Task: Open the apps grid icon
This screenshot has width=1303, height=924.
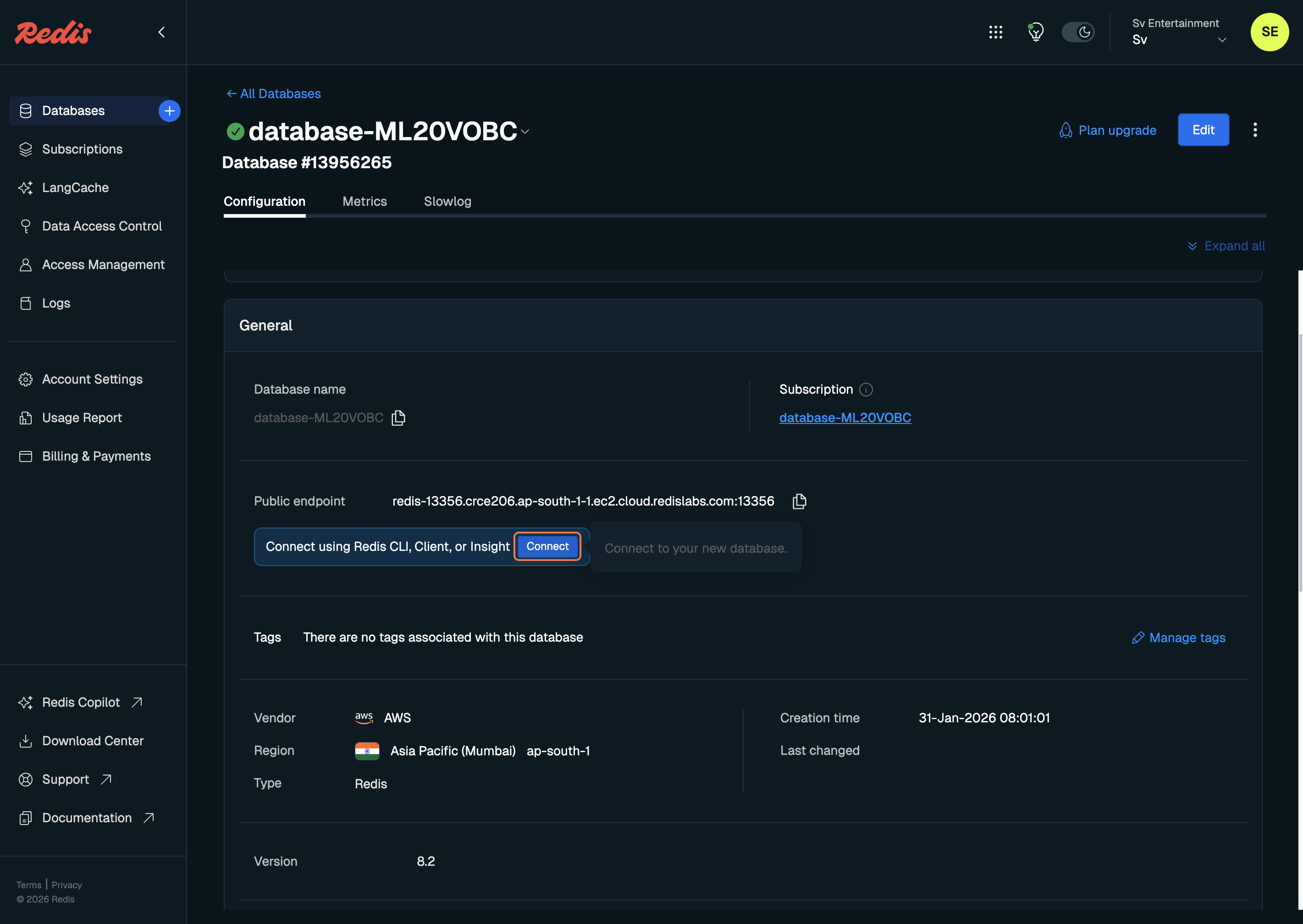Action: 996,33
